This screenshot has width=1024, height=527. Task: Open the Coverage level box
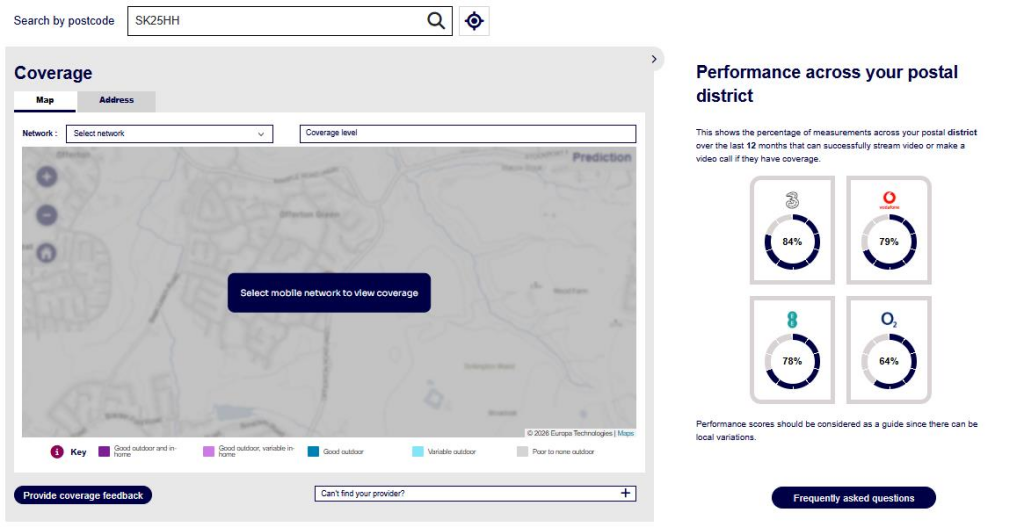(x=468, y=133)
